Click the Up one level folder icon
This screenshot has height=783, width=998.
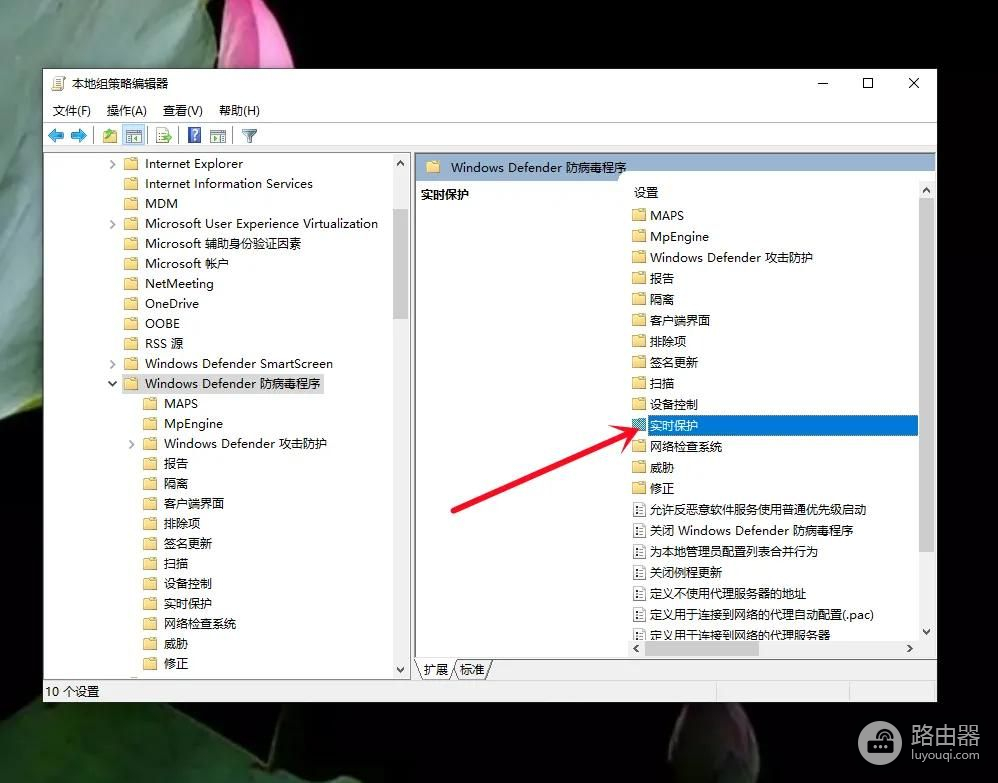pos(110,136)
